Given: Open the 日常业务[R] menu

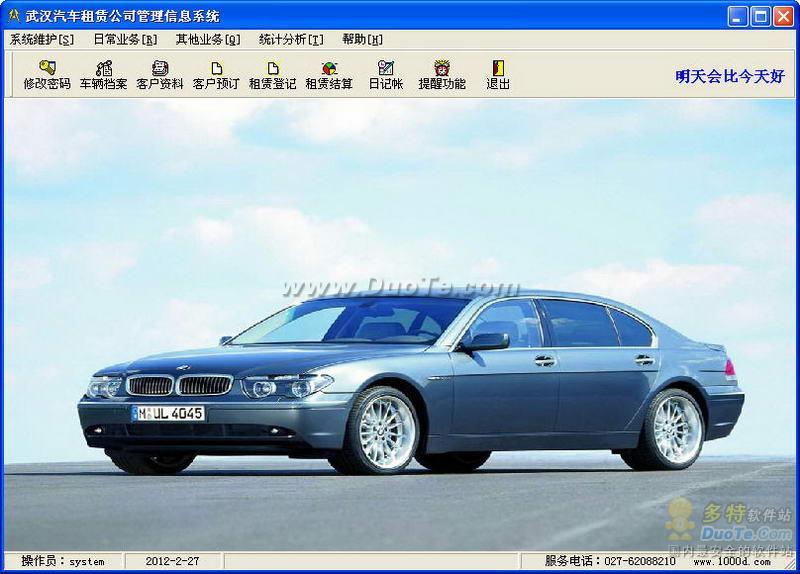Looking at the screenshot, I should 125,39.
